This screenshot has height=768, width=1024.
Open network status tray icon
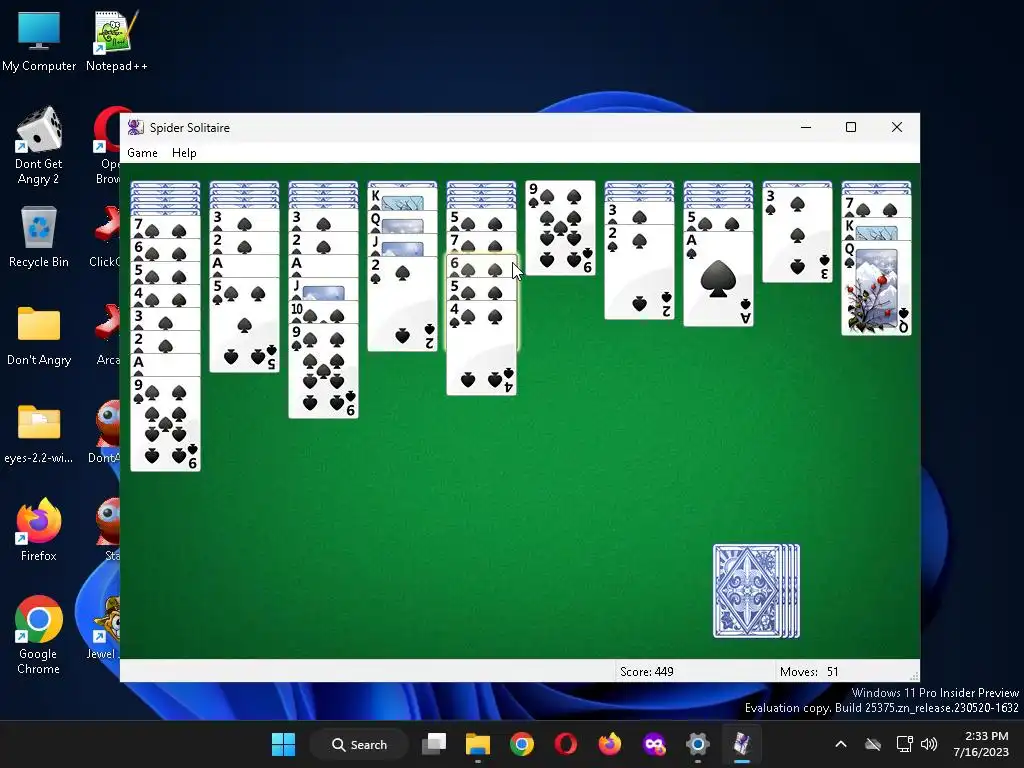pyautogui.click(x=904, y=744)
